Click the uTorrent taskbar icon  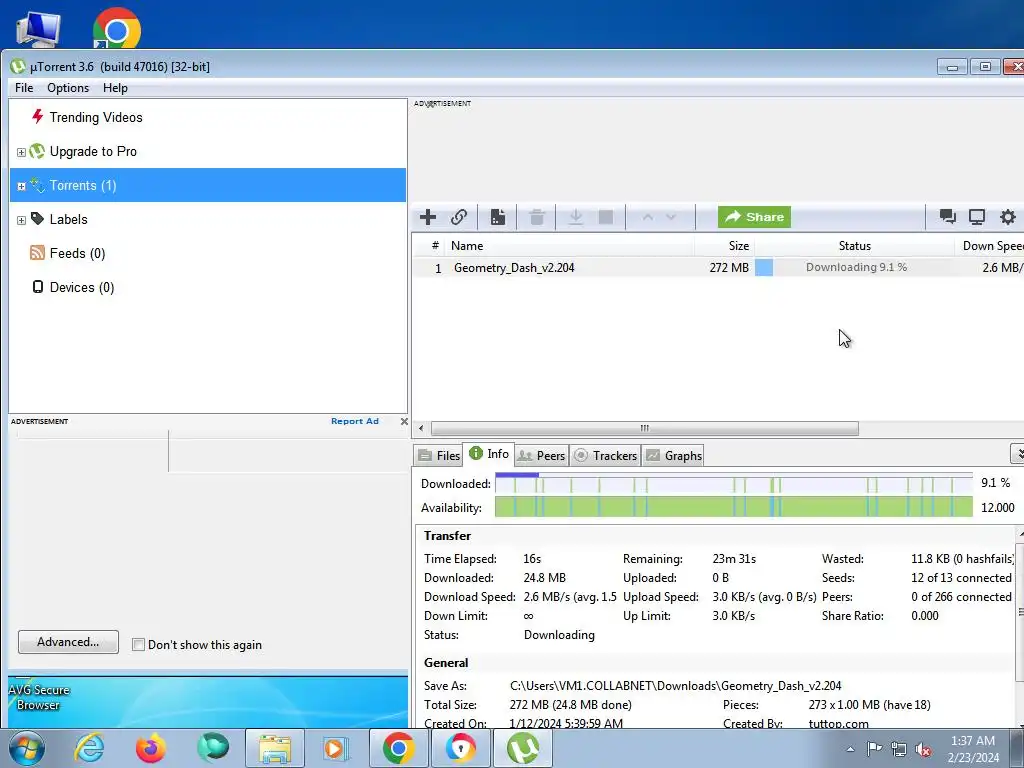tap(523, 748)
